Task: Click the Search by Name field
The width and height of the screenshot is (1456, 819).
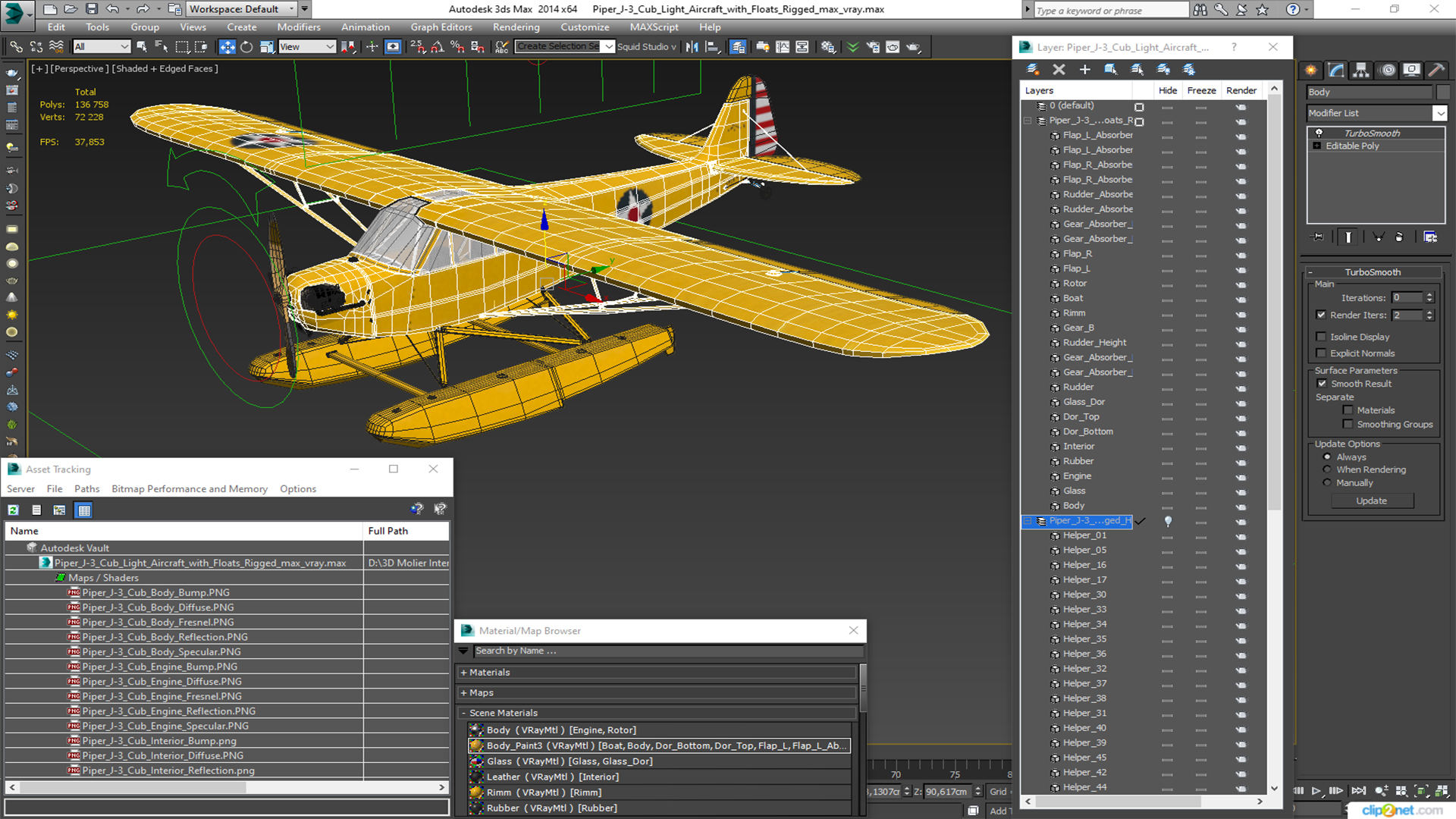Action: pyautogui.click(x=667, y=651)
